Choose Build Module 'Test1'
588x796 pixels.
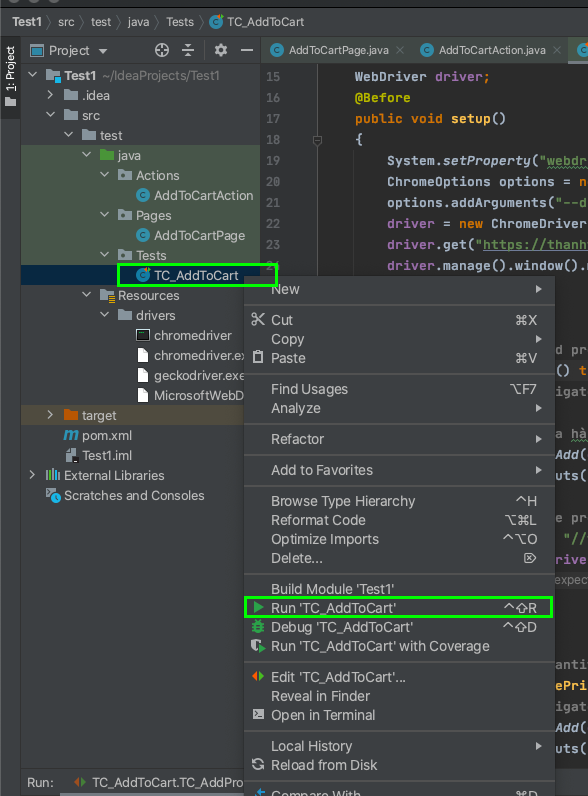tap(399, 589)
